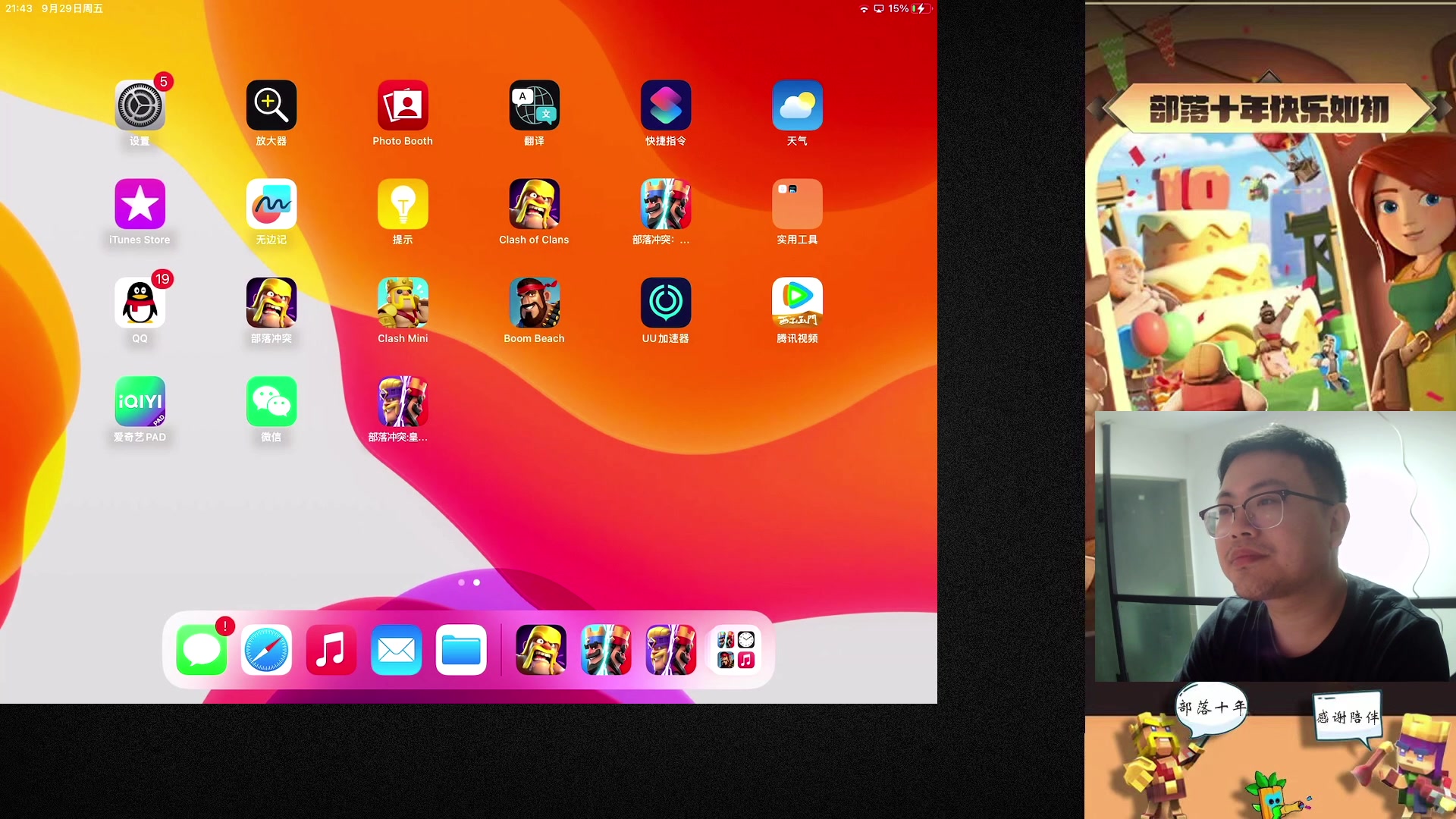
Task: Launch 部落冲突:皇… app in fourth row
Action: tap(403, 401)
